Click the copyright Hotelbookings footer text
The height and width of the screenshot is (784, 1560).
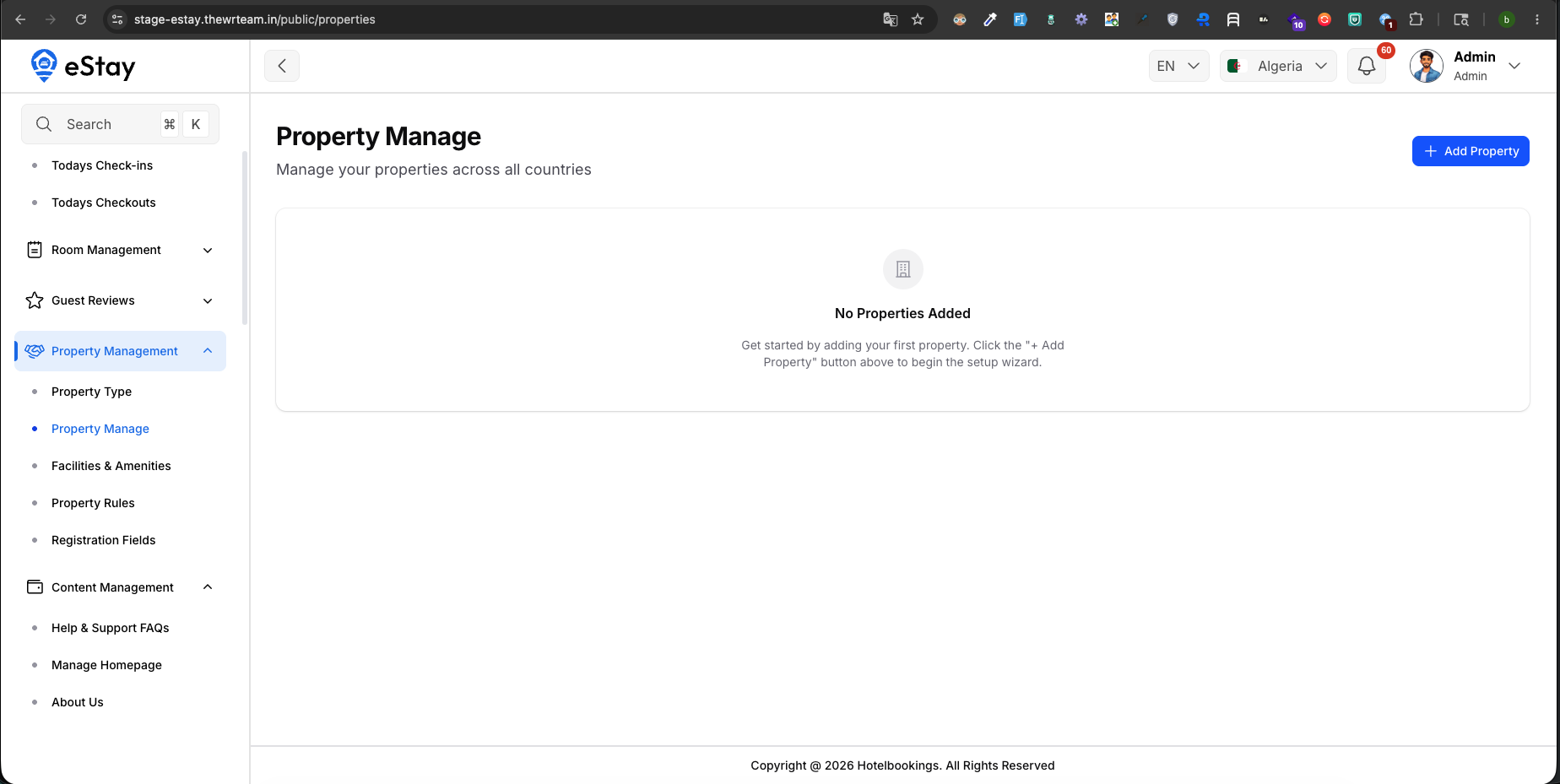coord(902,765)
